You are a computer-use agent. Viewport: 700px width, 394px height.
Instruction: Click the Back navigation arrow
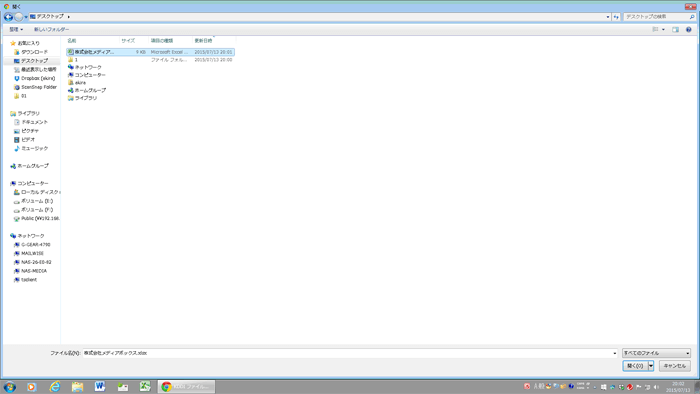[8, 17]
